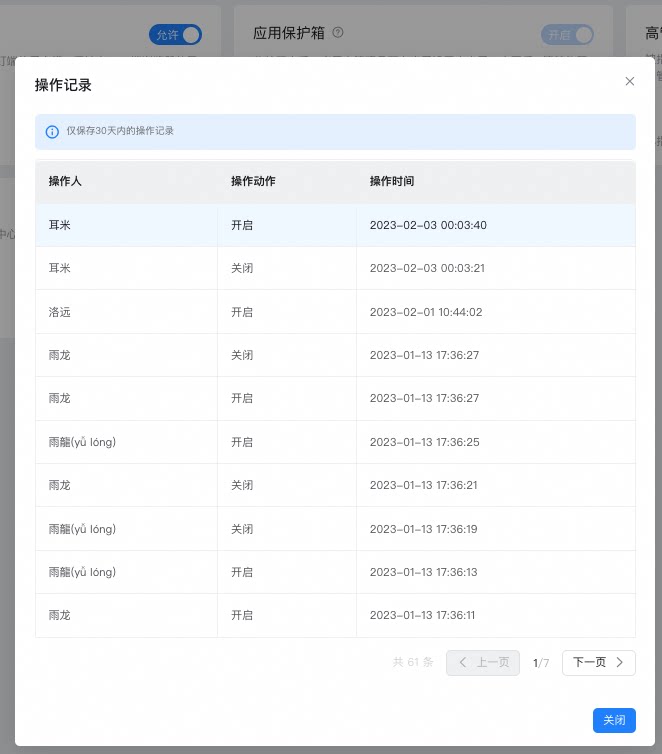Click the 操作时间 column header
The width and height of the screenshot is (662, 754).
[x=392, y=181]
